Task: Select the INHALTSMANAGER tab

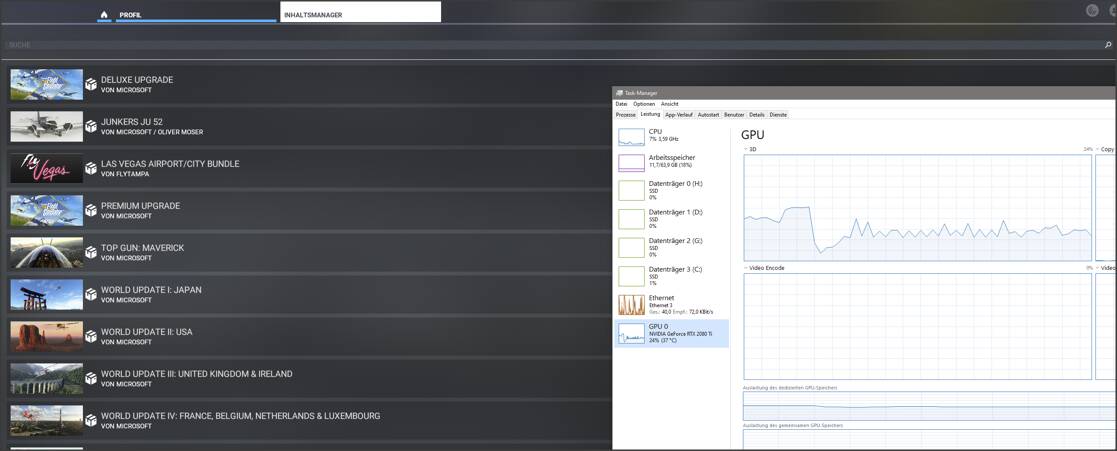Action: [x=360, y=12]
